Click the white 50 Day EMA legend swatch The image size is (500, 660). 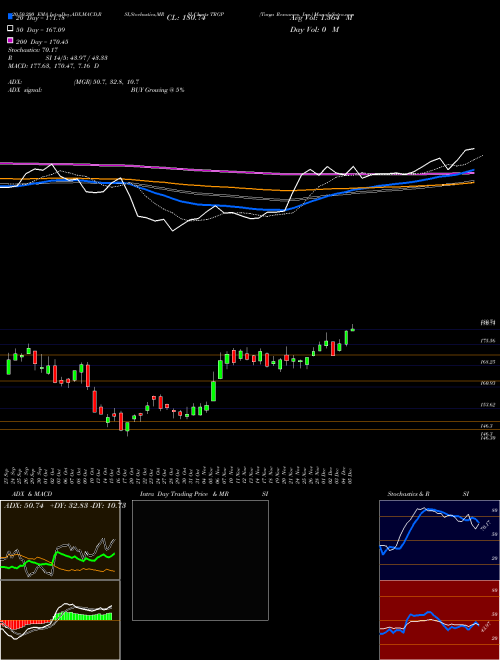click(11, 29)
